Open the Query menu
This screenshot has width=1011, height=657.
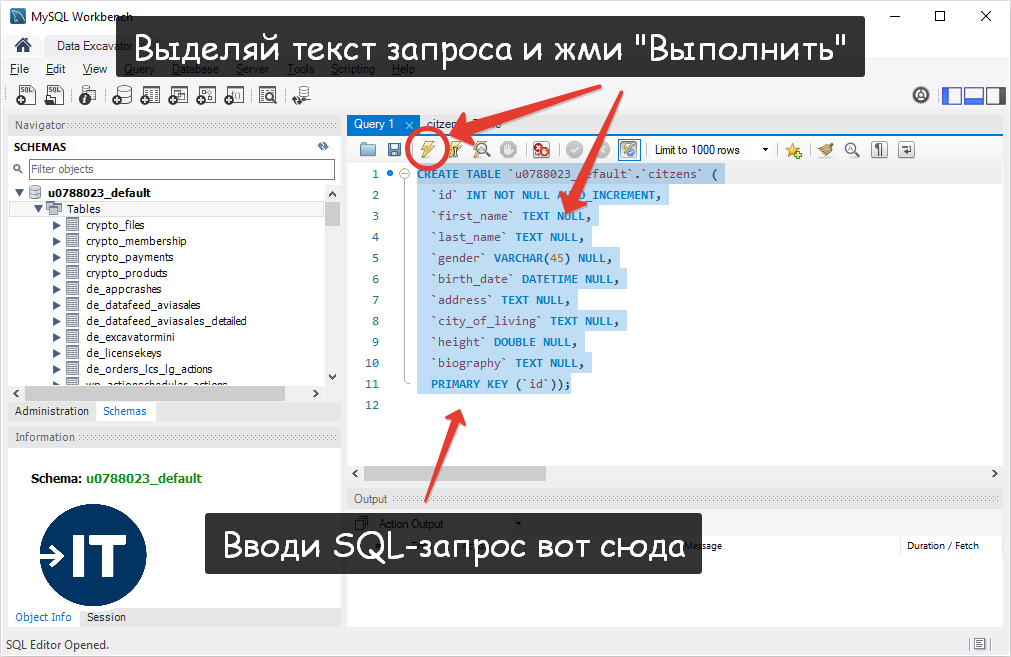pos(139,69)
